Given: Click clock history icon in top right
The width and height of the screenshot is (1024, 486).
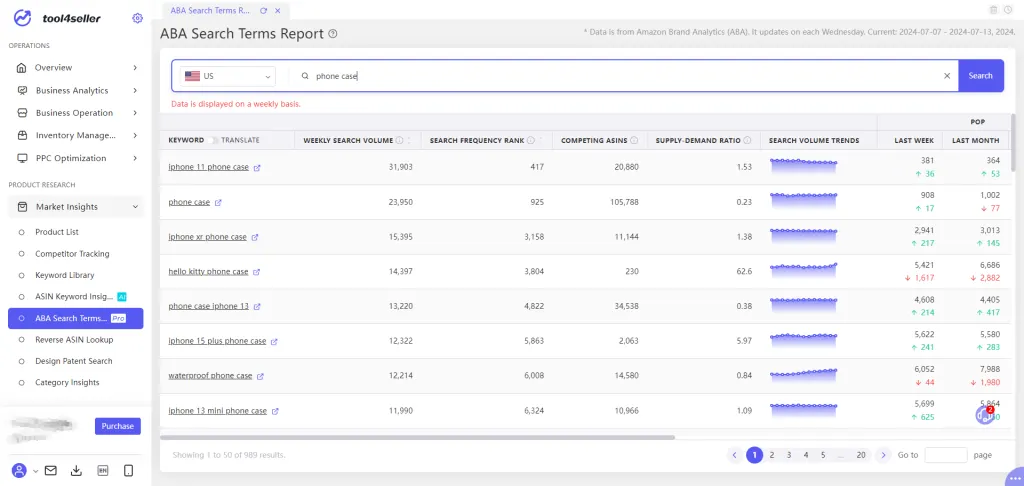Looking at the screenshot, I should pyautogui.click(x=1008, y=10).
